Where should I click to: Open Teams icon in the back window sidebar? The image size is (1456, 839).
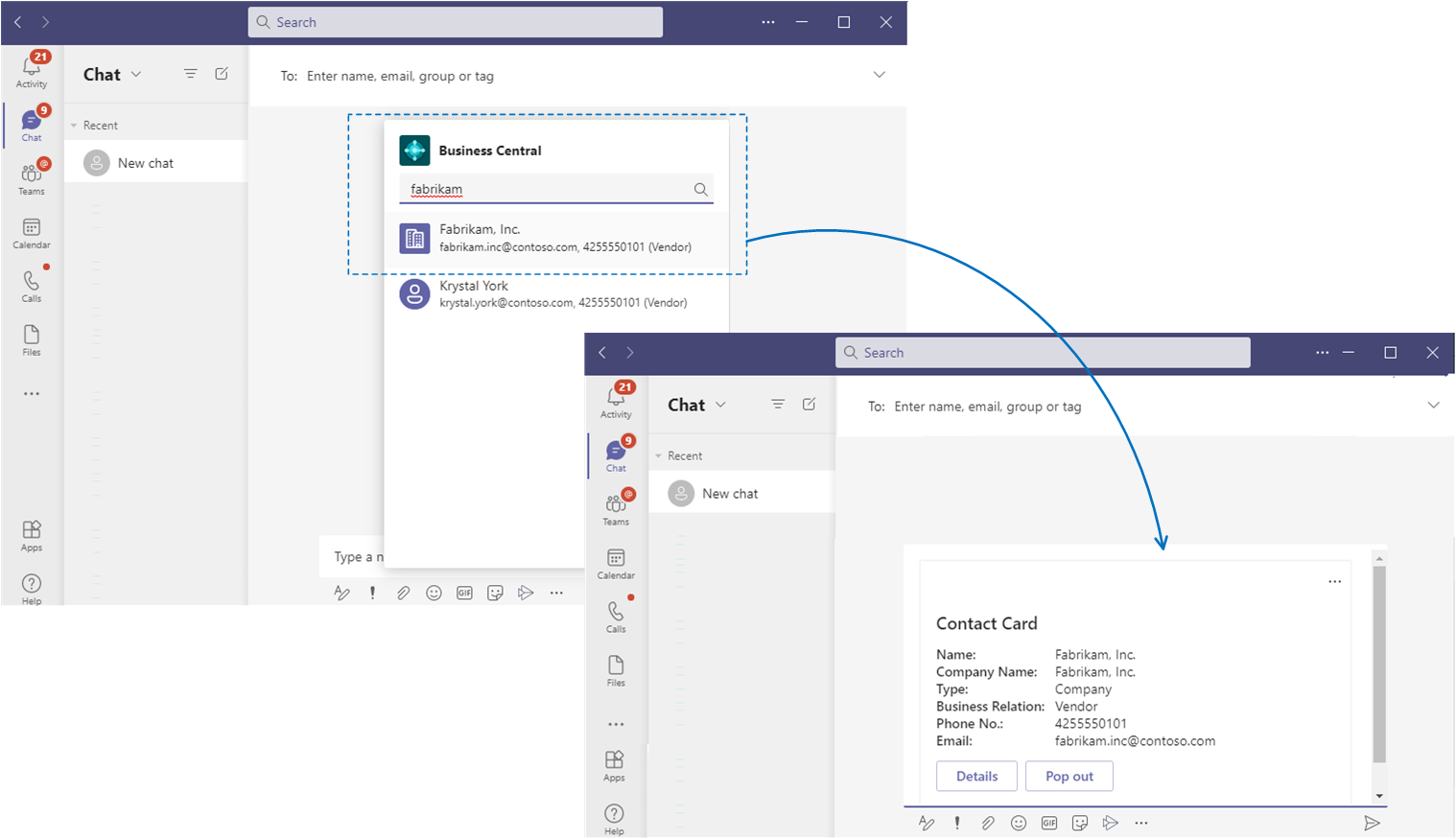(x=32, y=178)
